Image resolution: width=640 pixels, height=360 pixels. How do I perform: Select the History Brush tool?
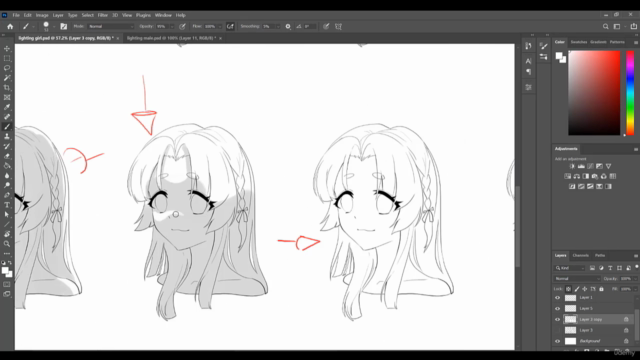click(7, 147)
